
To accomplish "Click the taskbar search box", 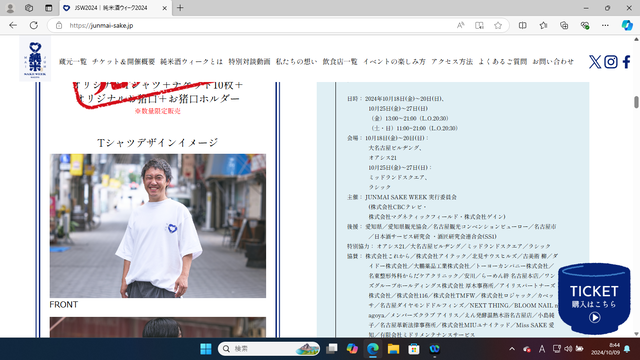I will [269, 349].
